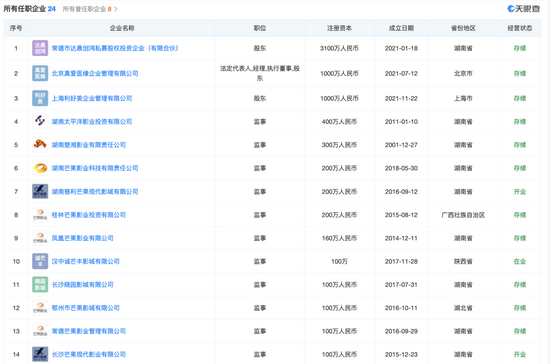This screenshot has height=364, width=550.
Task: Open 湖南太平洋影业投资有限公司 link
Action: (x=92, y=121)
